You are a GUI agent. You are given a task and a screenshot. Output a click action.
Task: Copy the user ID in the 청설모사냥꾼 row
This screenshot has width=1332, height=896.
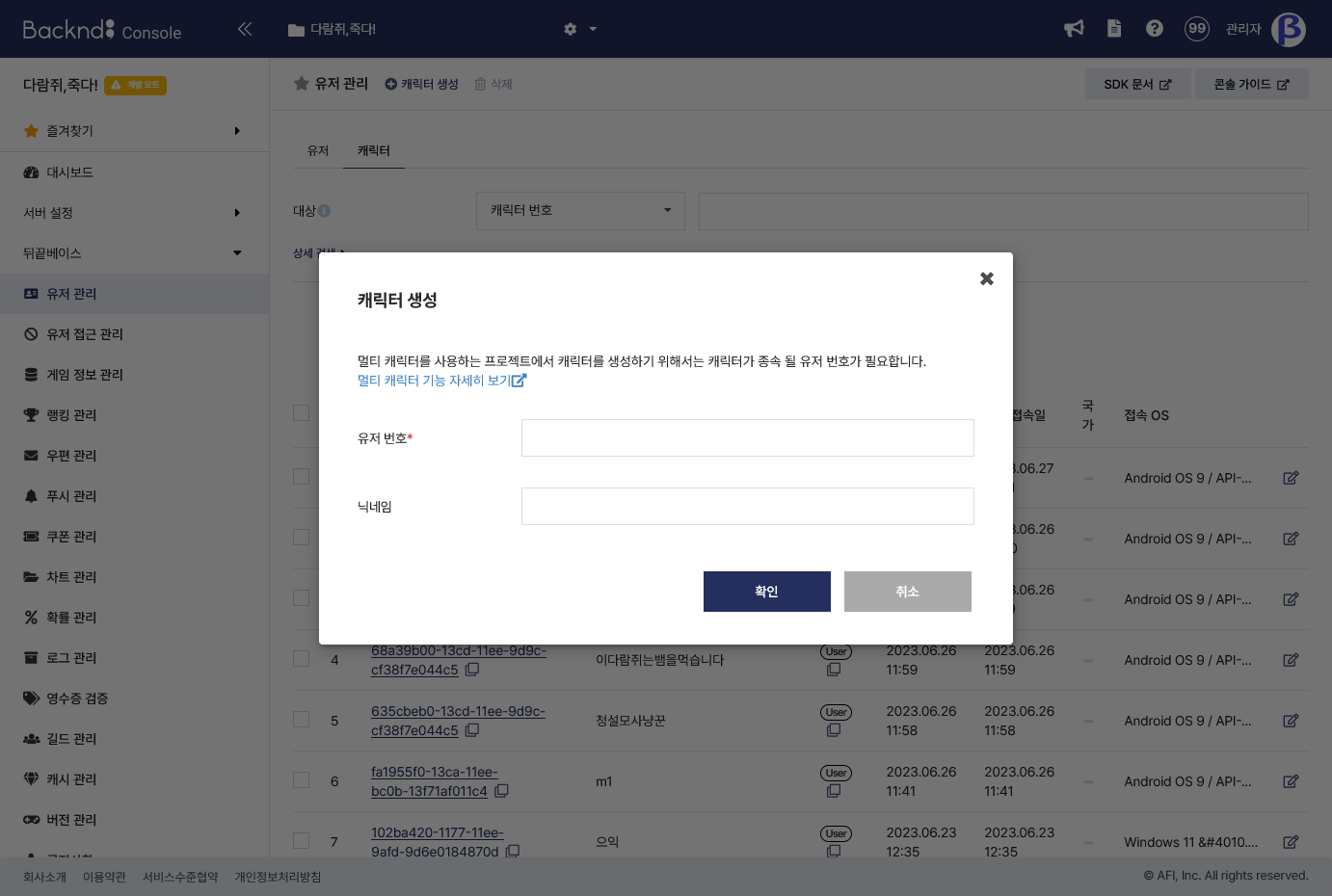(x=834, y=730)
